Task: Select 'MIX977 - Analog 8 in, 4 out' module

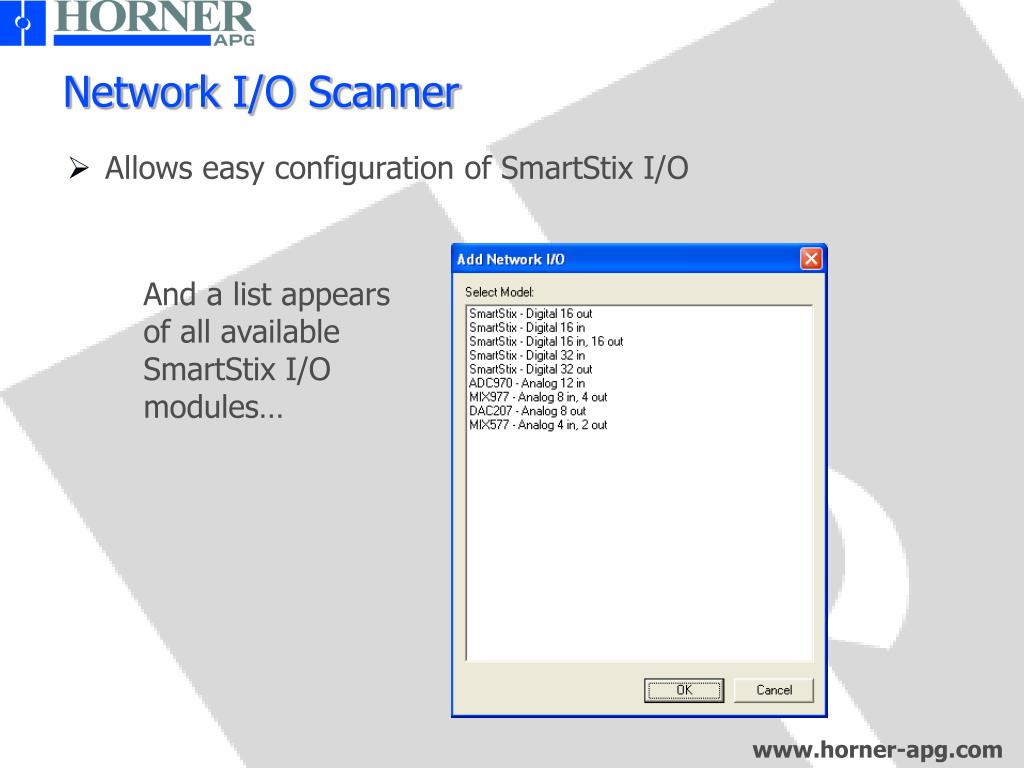Action: point(538,397)
